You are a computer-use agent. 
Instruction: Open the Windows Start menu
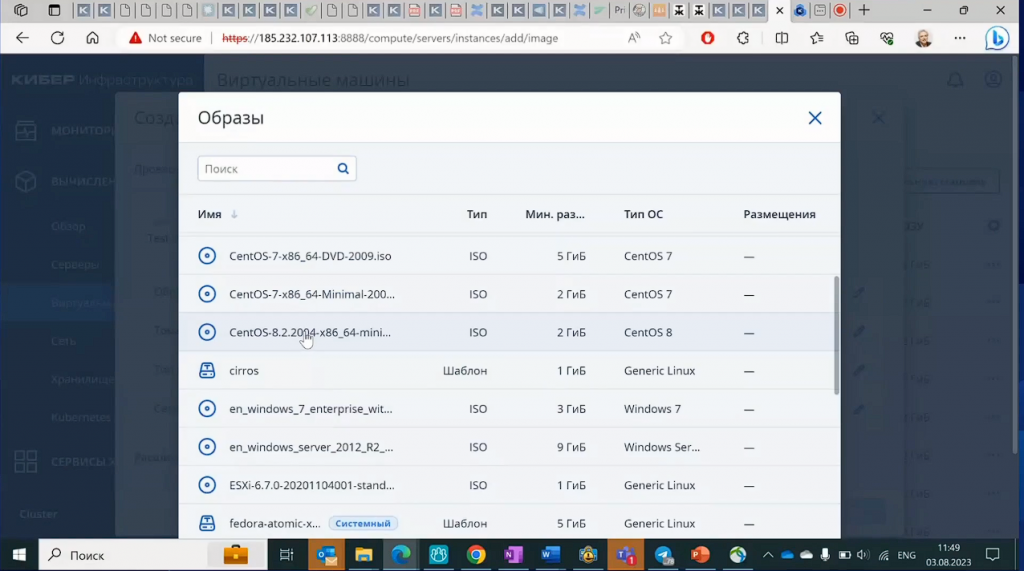point(19,555)
